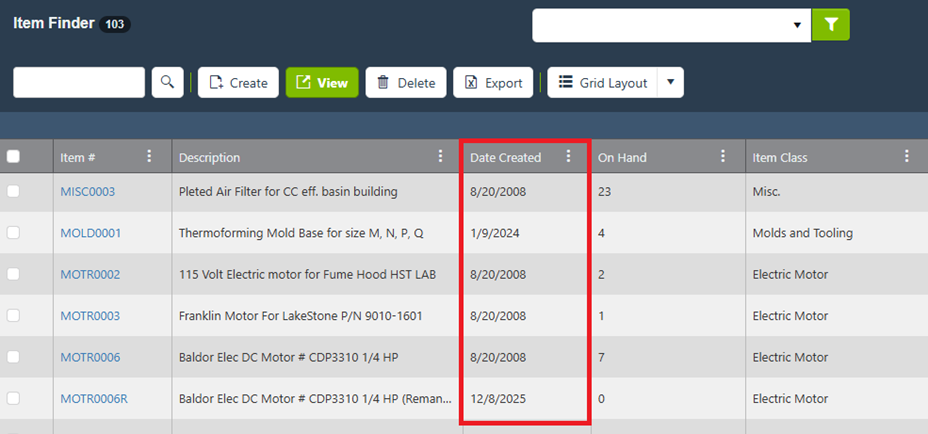Expand the Grid Layout dropdown arrow
The width and height of the screenshot is (928, 434).
(671, 82)
